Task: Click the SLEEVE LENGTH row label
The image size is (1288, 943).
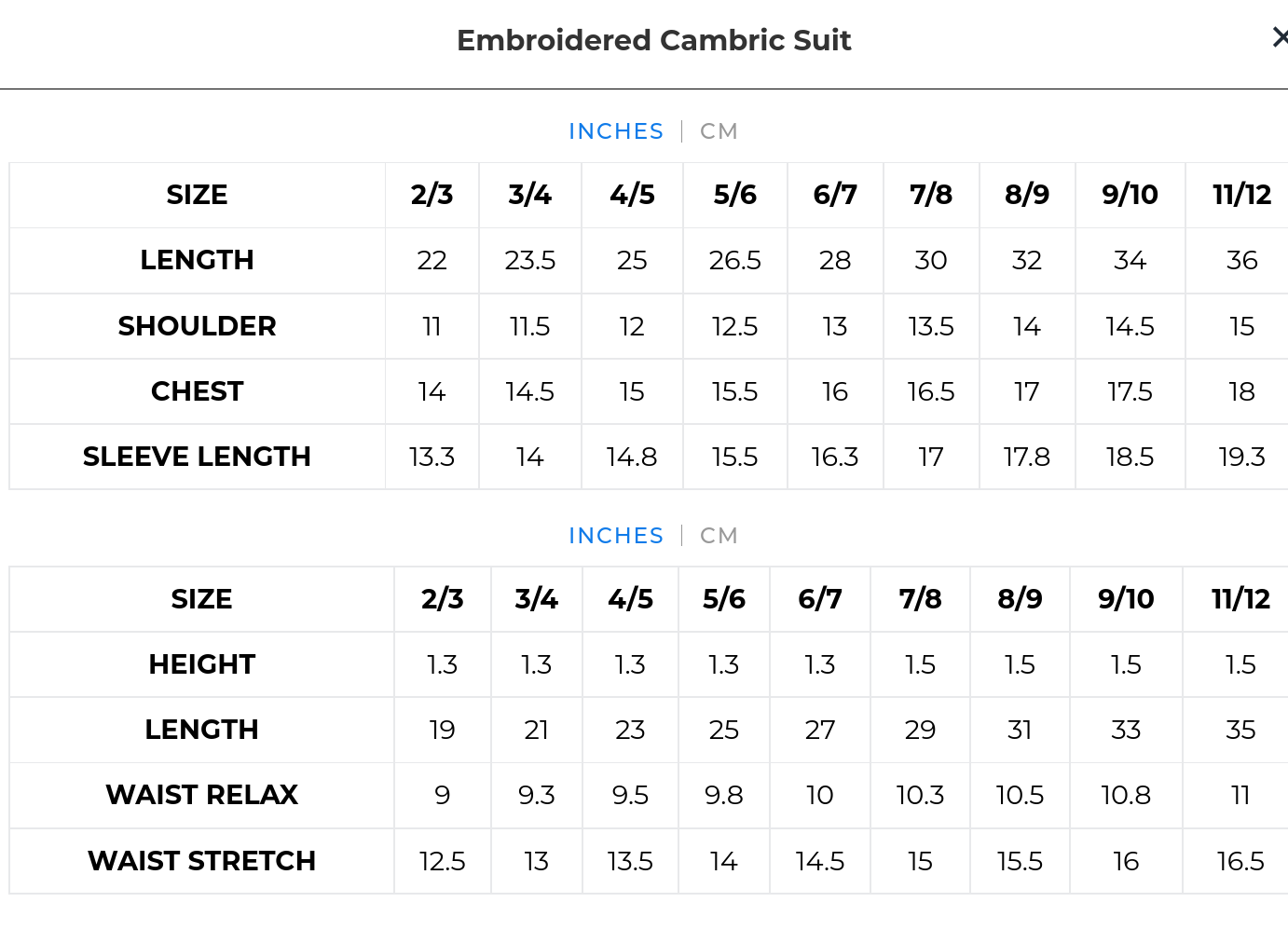Action: 197,457
